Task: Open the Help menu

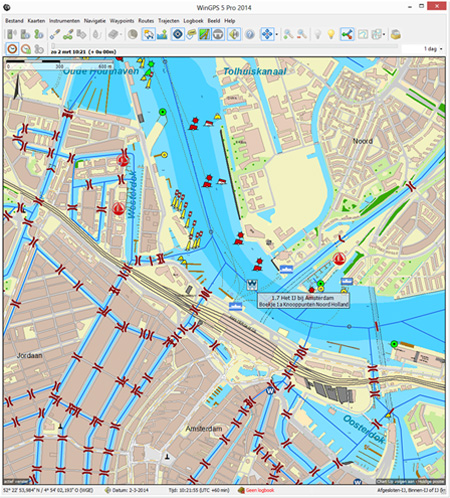Action: (x=229, y=21)
